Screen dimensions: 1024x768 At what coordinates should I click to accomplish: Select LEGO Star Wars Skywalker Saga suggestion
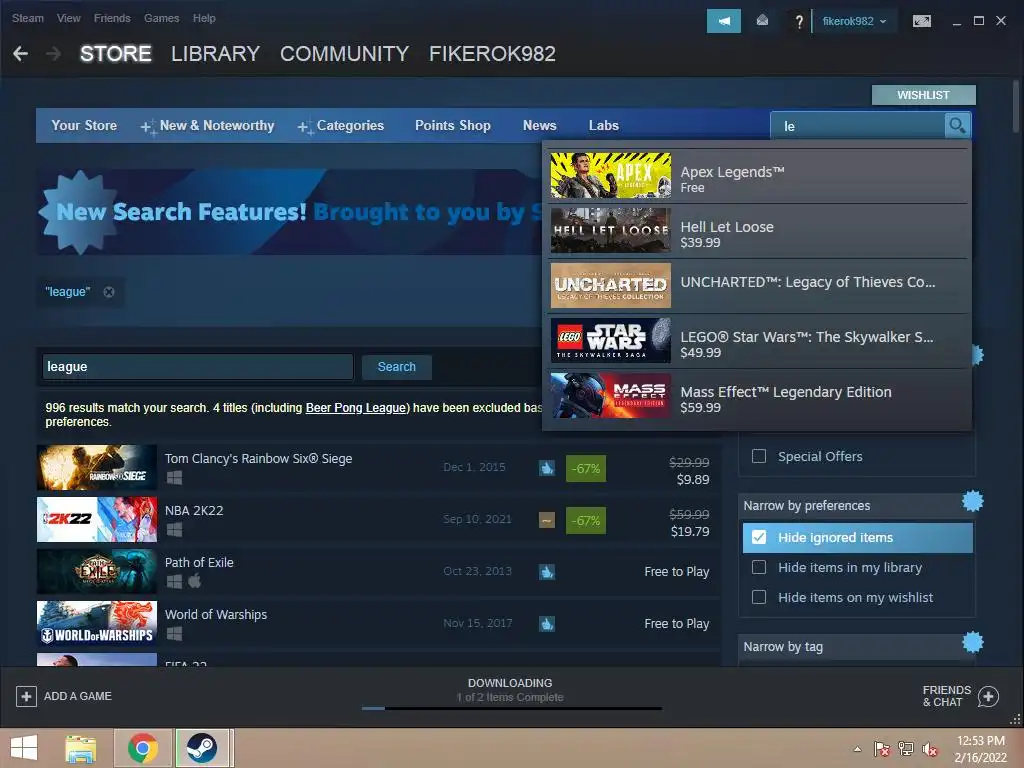[x=758, y=341]
